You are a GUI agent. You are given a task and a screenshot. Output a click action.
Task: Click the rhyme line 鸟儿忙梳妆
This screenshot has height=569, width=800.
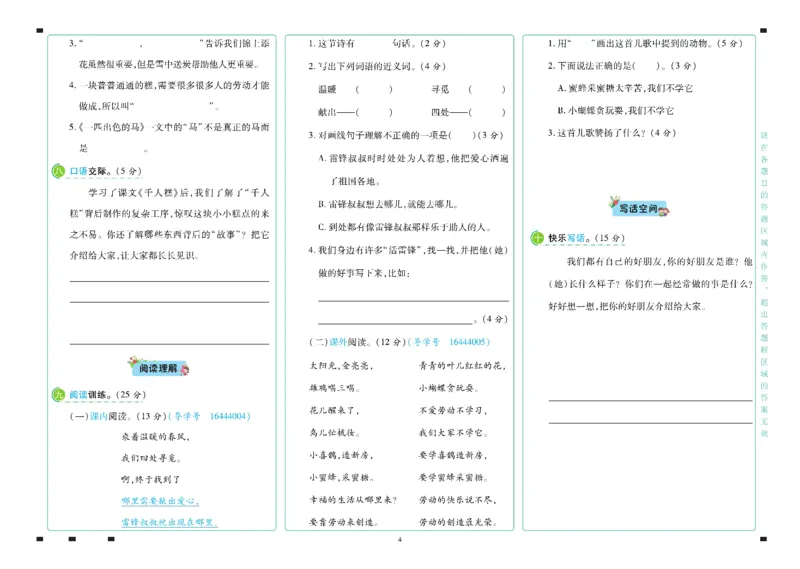click(334, 433)
